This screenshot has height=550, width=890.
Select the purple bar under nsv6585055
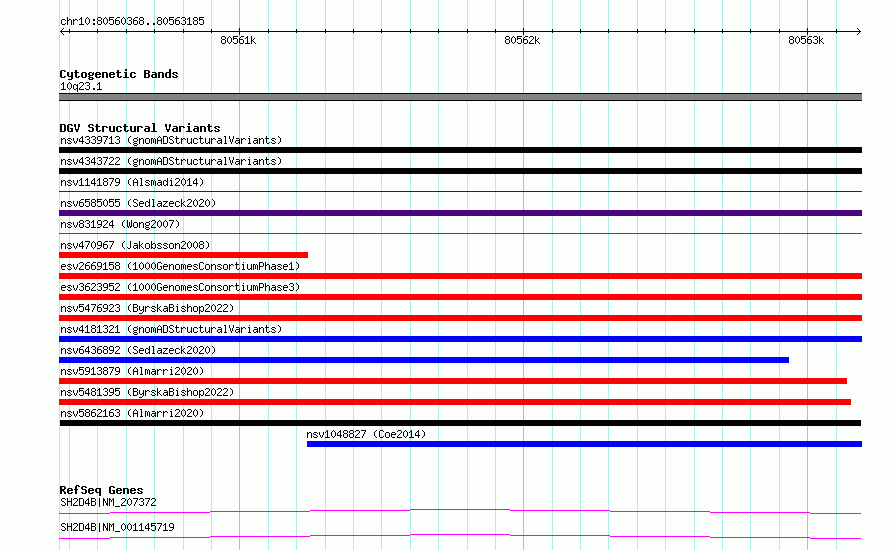(460, 213)
